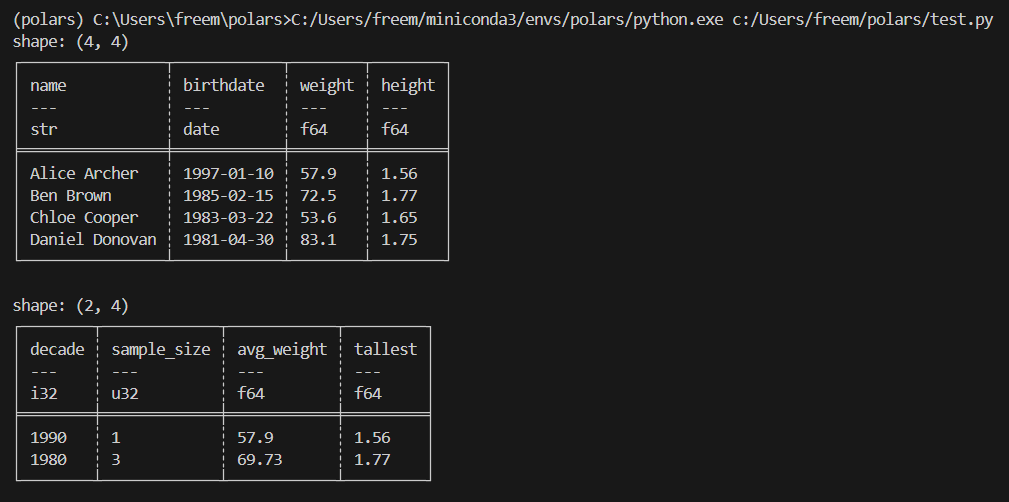The width and height of the screenshot is (1009, 502).
Task: Click the name column header
Action: (x=48, y=86)
